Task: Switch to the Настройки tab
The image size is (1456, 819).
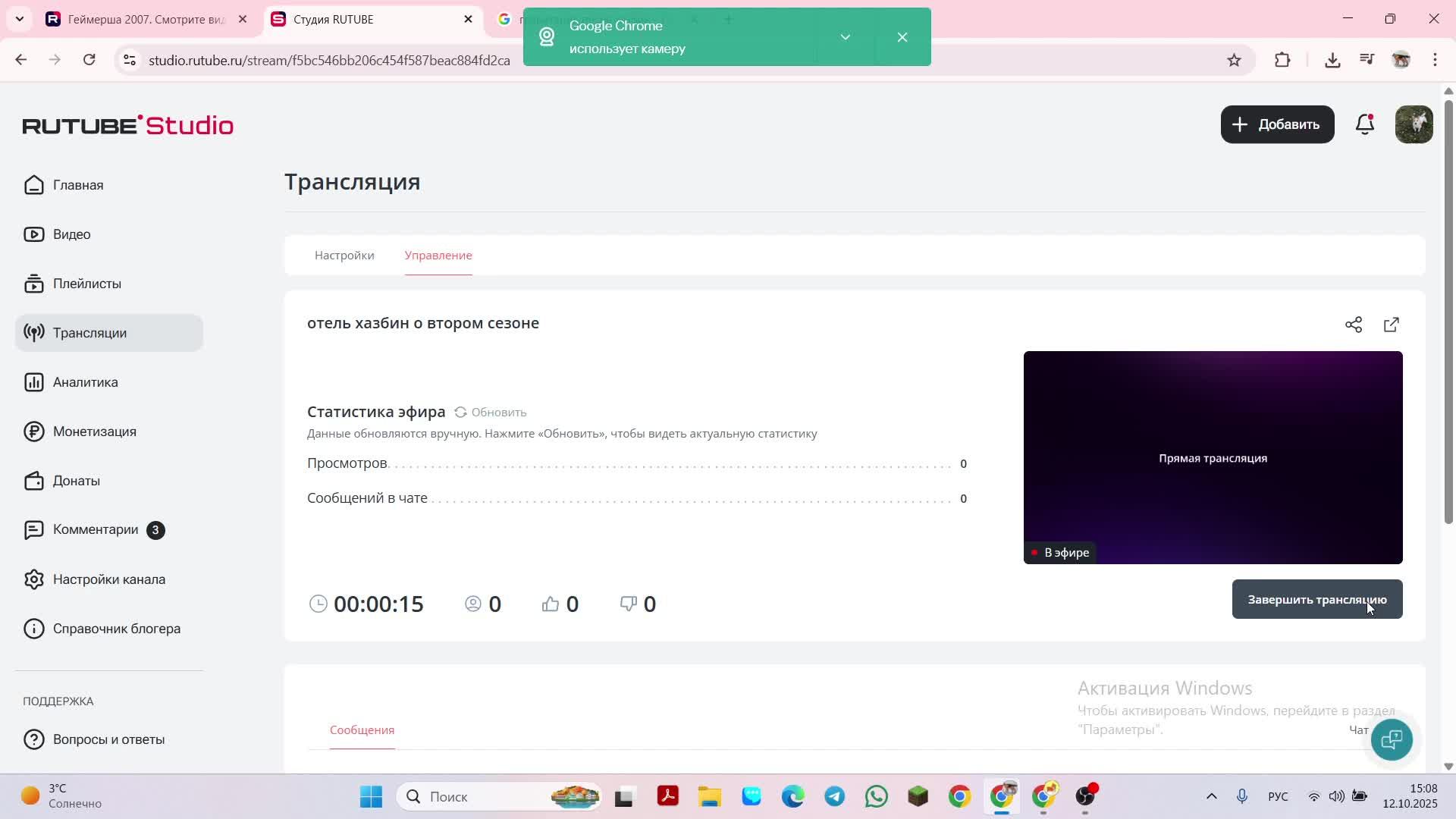Action: pos(344,256)
